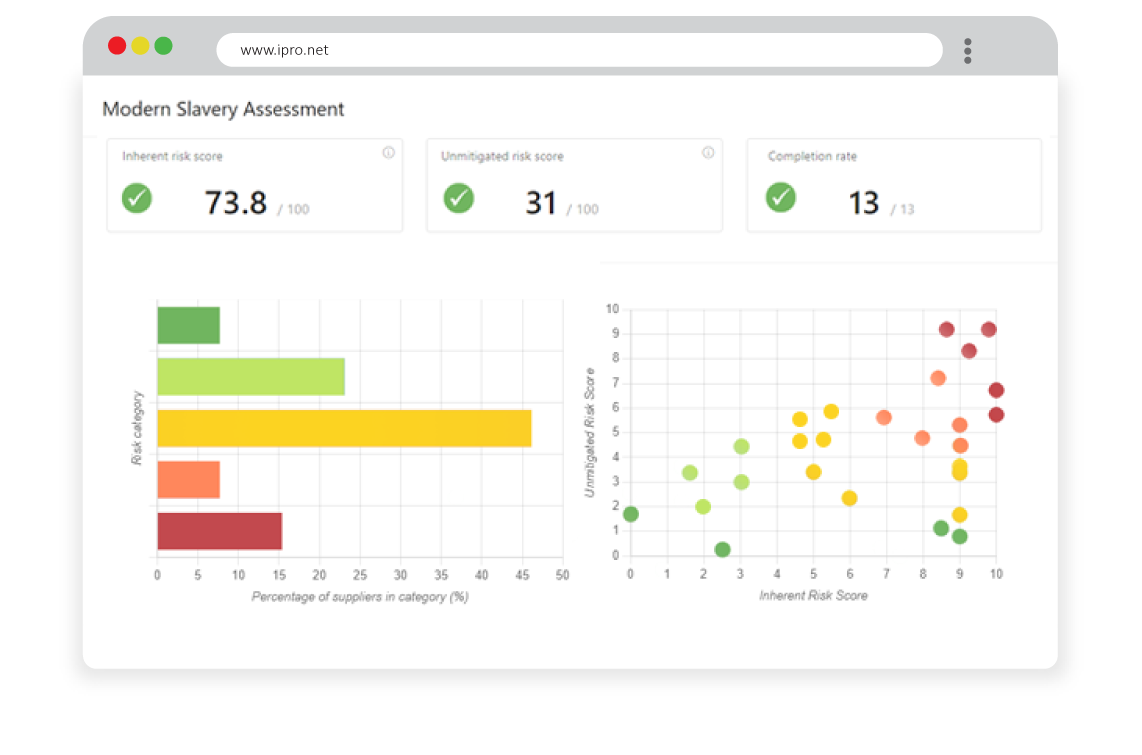Click the green scatter point at origin
Viewport: 1142px width, 755px height.
(x=631, y=514)
